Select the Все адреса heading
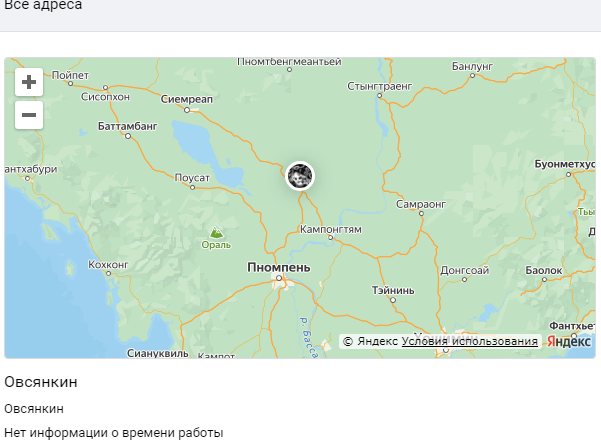 coord(43,5)
